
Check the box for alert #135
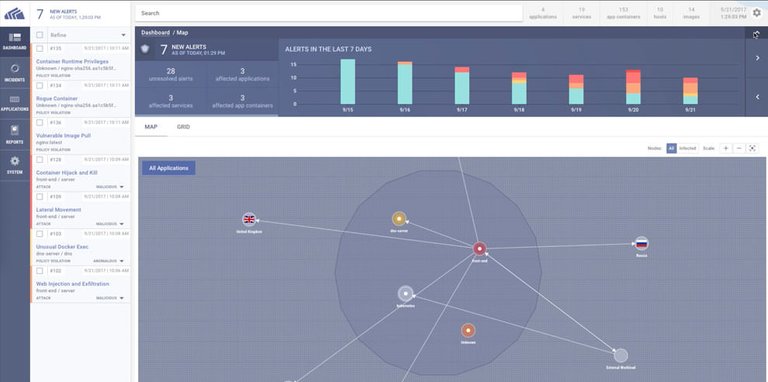pos(40,48)
